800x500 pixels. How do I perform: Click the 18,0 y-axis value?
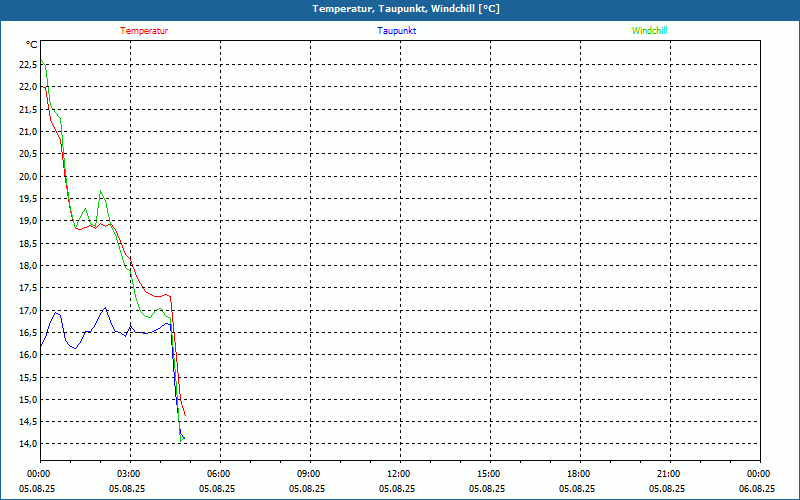point(28,265)
